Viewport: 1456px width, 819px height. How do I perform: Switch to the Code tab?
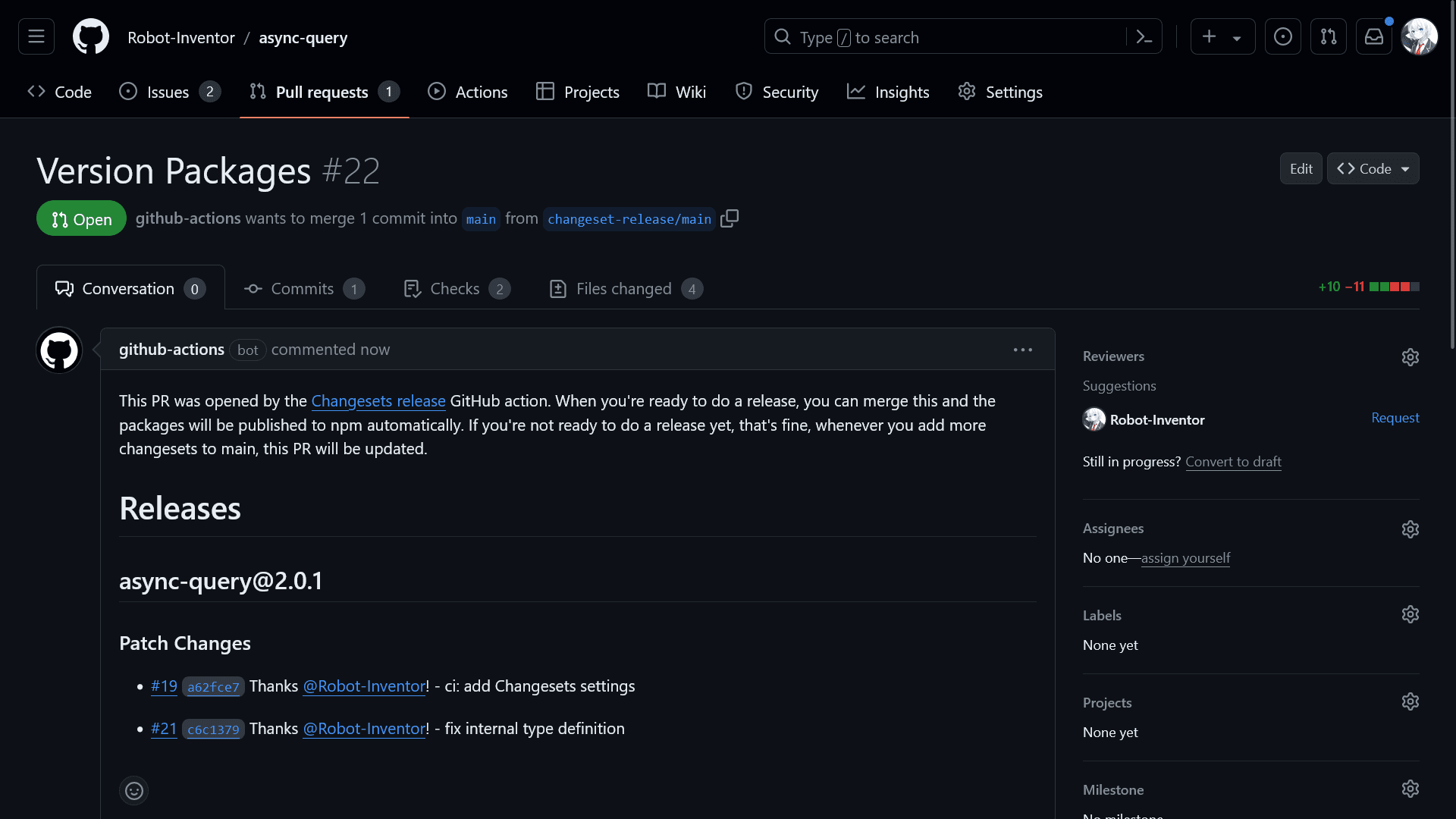point(60,92)
